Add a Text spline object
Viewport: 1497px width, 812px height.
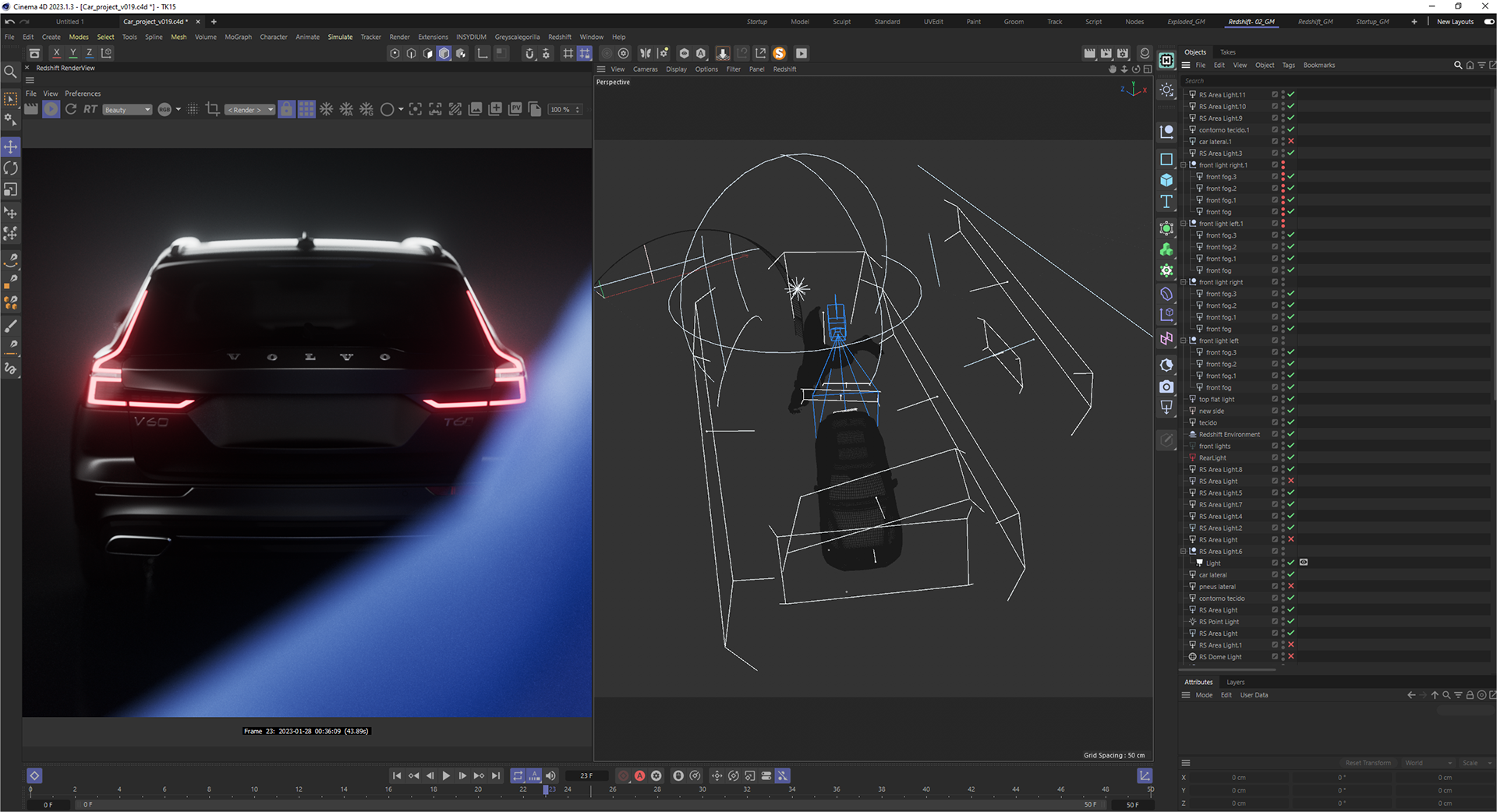pyautogui.click(x=1166, y=202)
